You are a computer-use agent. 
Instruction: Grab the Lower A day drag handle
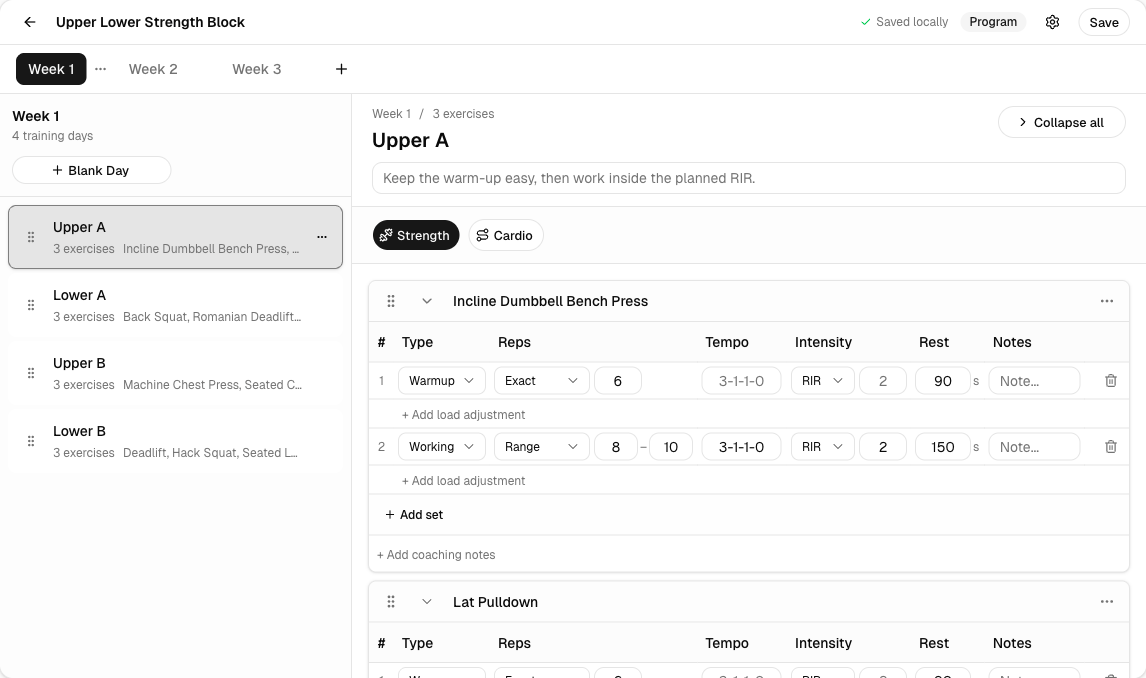point(31,305)
